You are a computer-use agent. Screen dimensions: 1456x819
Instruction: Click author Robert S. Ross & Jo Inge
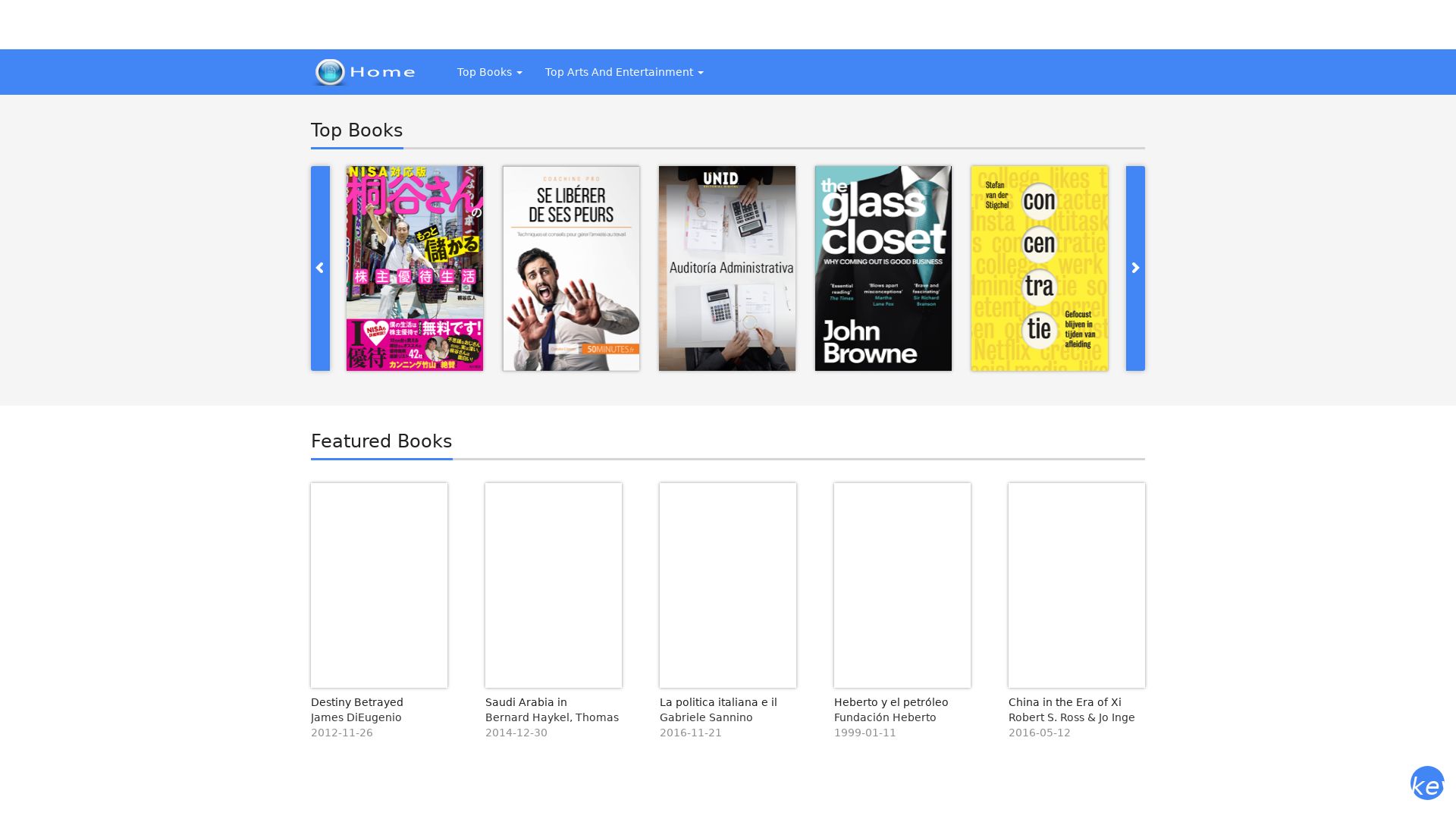[x=1072, y=717]
